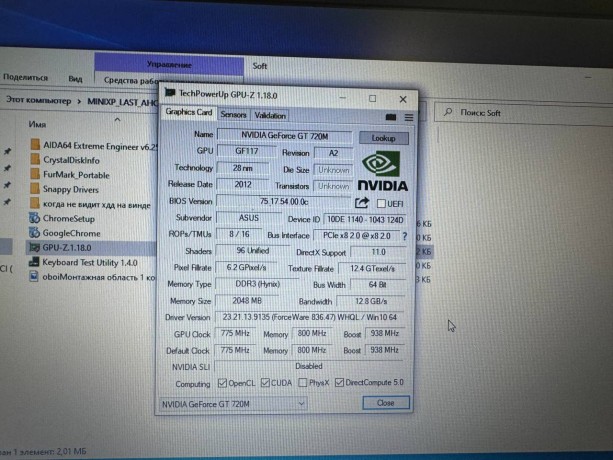Click the pin icon beside AIDA64 row
Image resolution: width=613 pixels, height=460 pixels.
click(x=7, y=151)
